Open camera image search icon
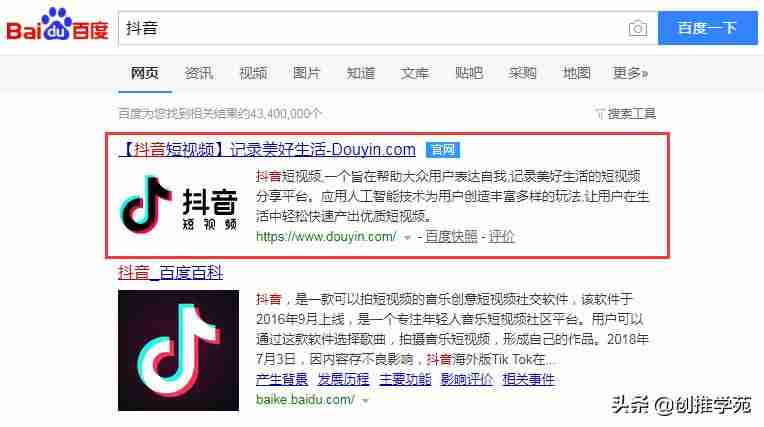The image size is (764, 427). coord(637,28)
